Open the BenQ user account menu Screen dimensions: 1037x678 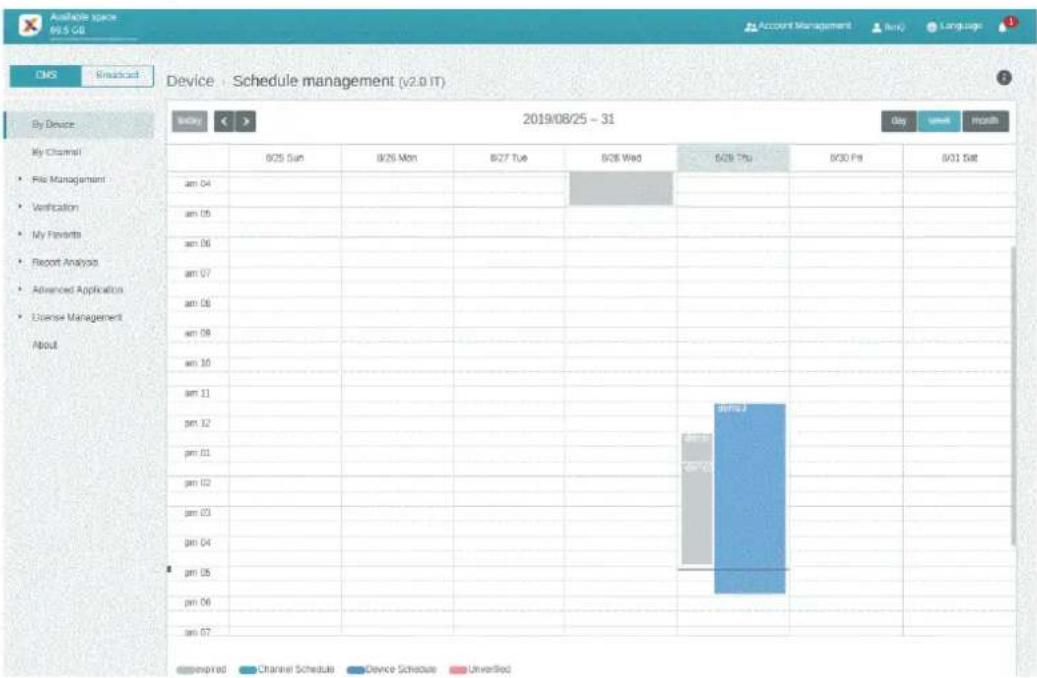click(888, 26)
